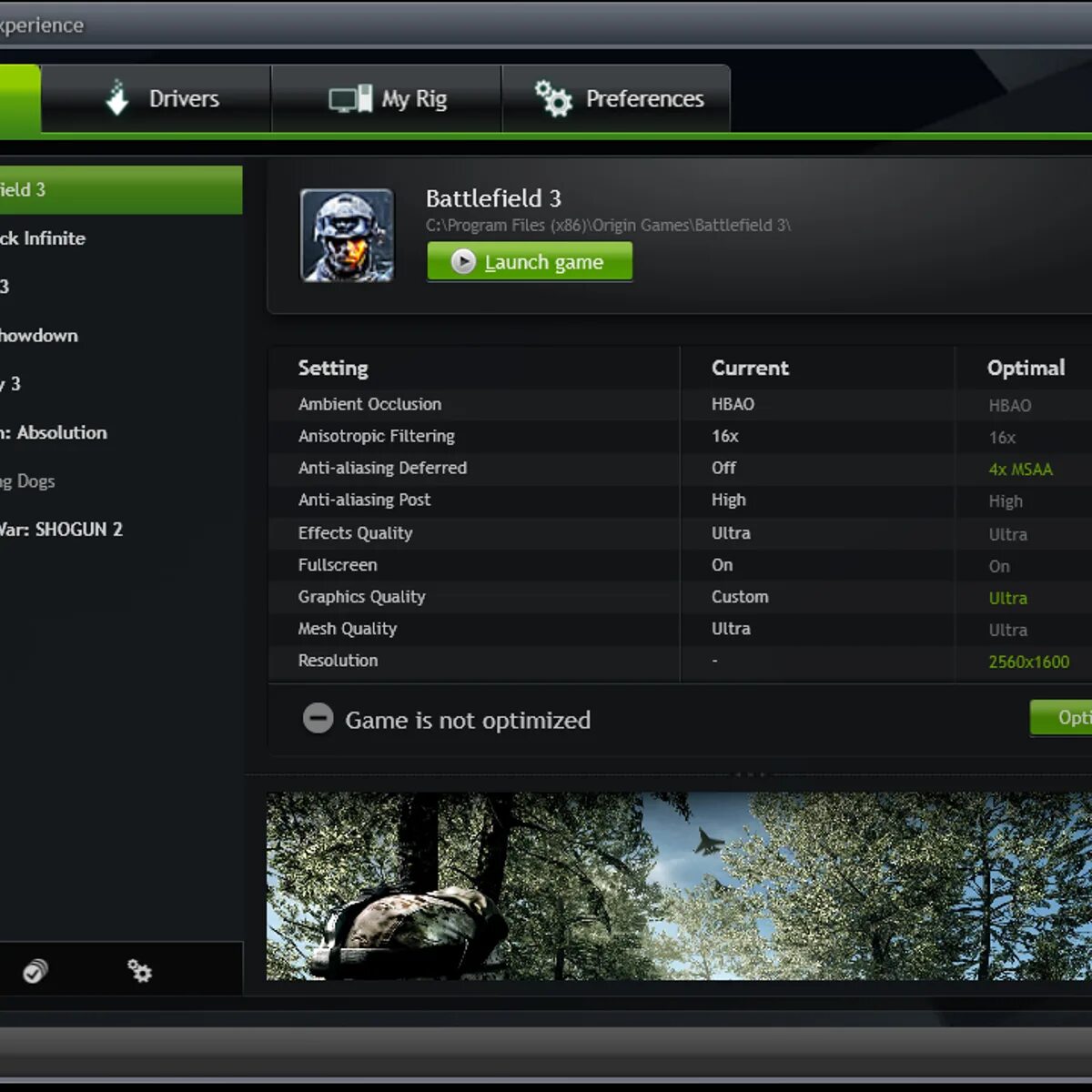The image size is (1092, 1092).
Task: Click the My Rig computer icon
Action: [x=350, y=98]
